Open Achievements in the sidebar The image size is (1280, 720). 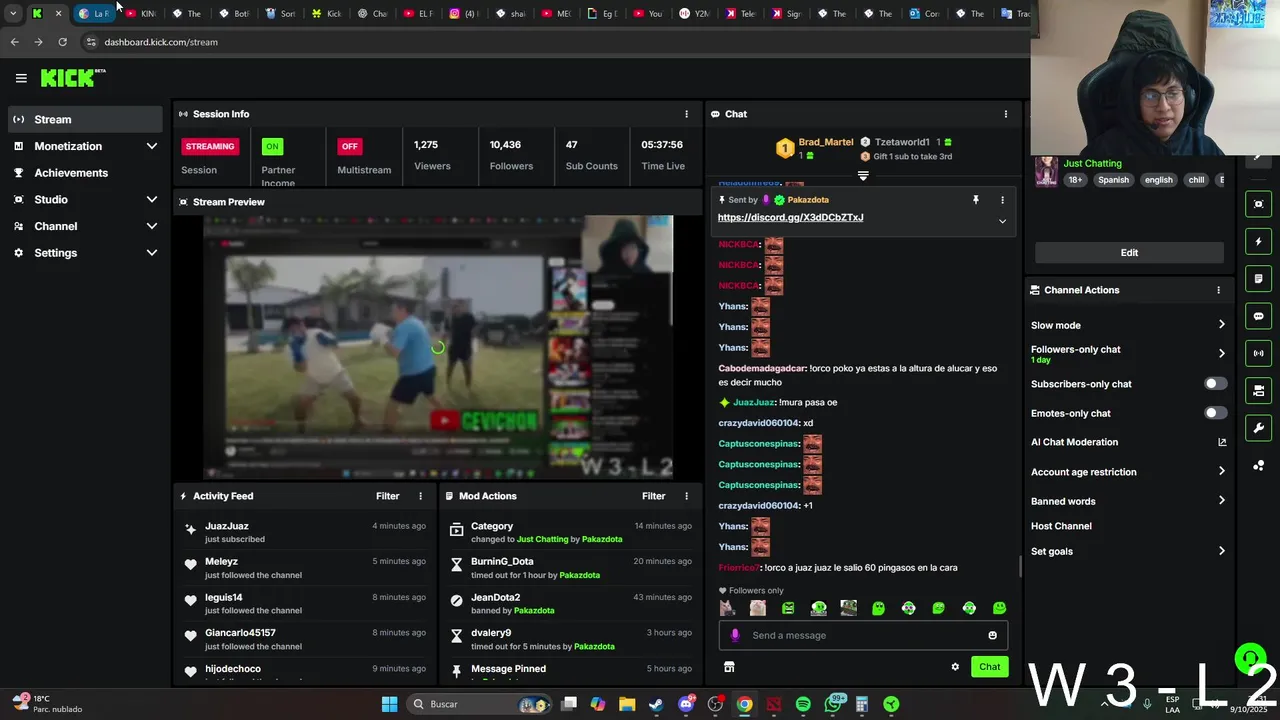pyautogui.click(x=84, y=173)
